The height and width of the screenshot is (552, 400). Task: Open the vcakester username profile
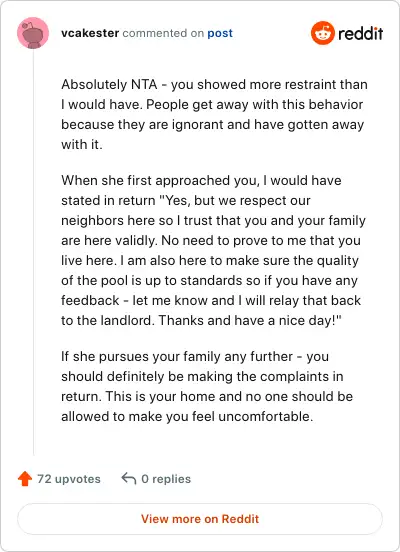(90, 33)
